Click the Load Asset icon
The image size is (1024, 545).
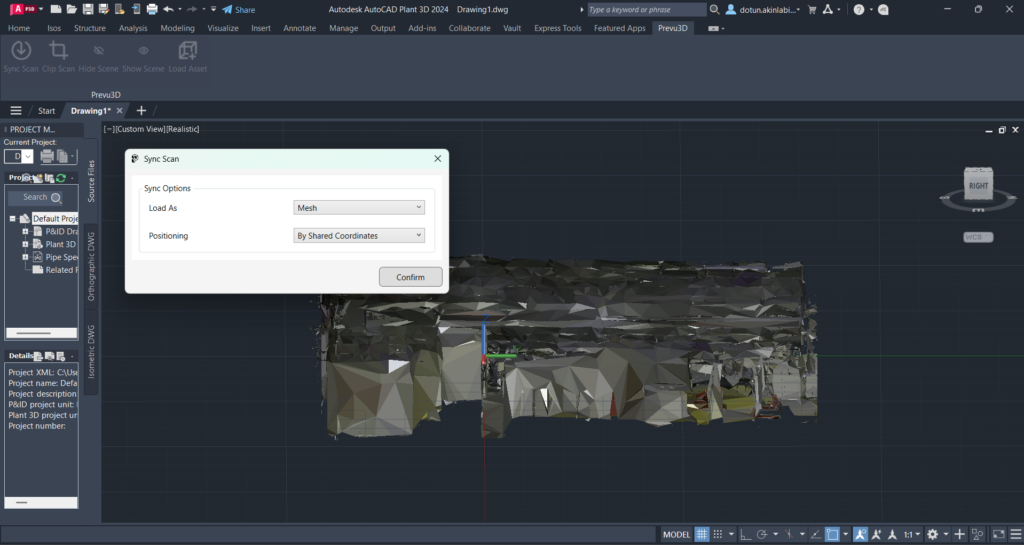coord(187,51)
